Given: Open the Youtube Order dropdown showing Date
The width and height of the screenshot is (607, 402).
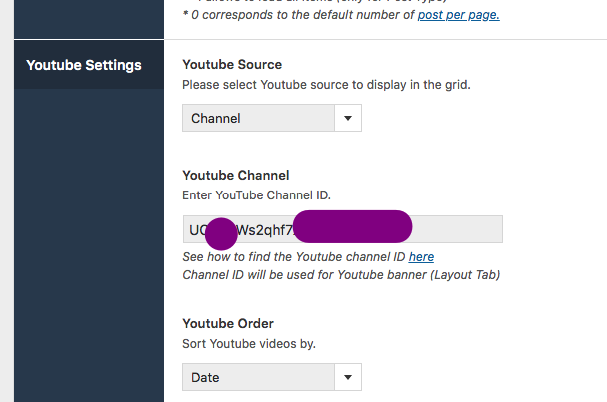Looking at the screenshot, I should point(258,377).
